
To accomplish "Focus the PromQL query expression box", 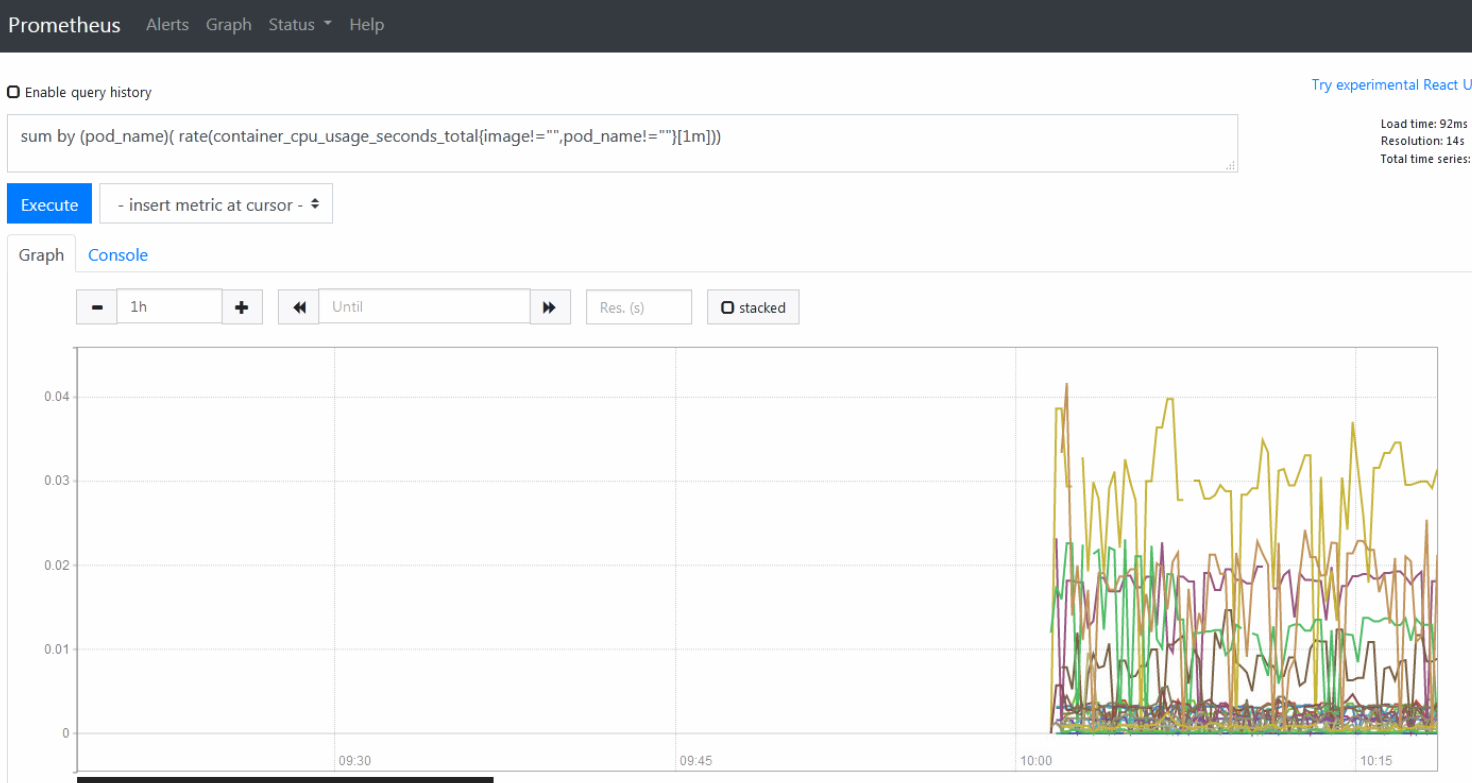I will click(x=622, y=143).
